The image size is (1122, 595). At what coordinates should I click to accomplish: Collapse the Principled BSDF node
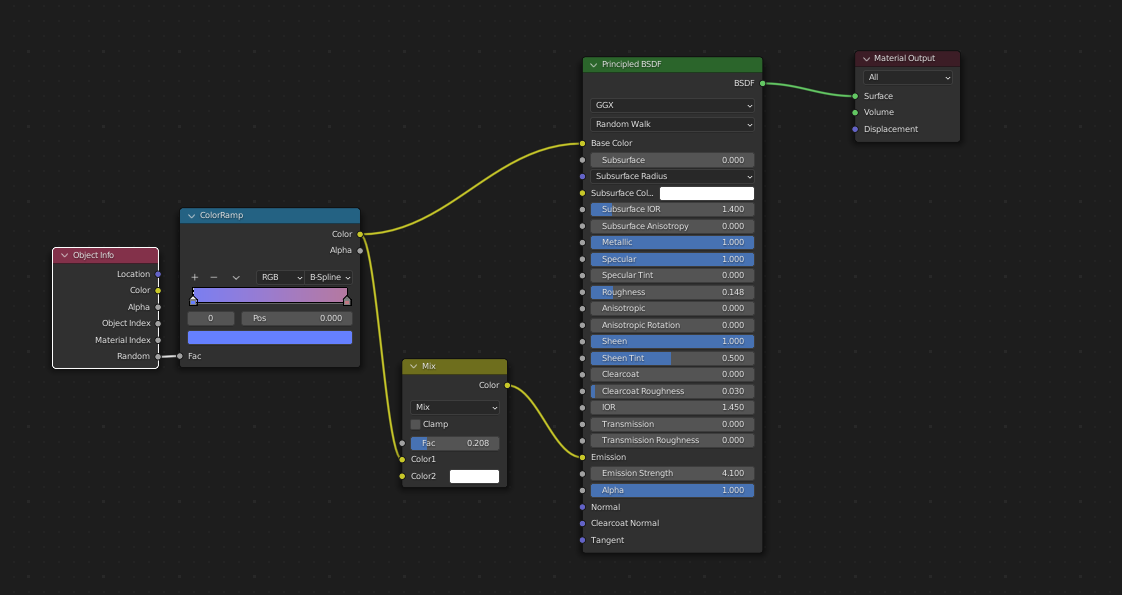click(593, 64)
